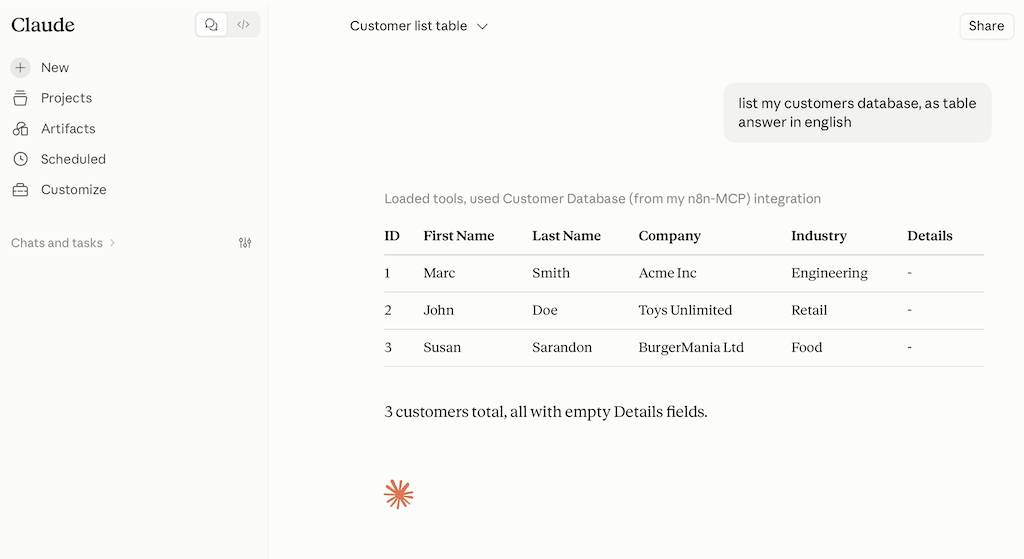The height and width of the screenshot is (559, 1024).
Task: Click the Share button
Action: click(x=986, y=26)
